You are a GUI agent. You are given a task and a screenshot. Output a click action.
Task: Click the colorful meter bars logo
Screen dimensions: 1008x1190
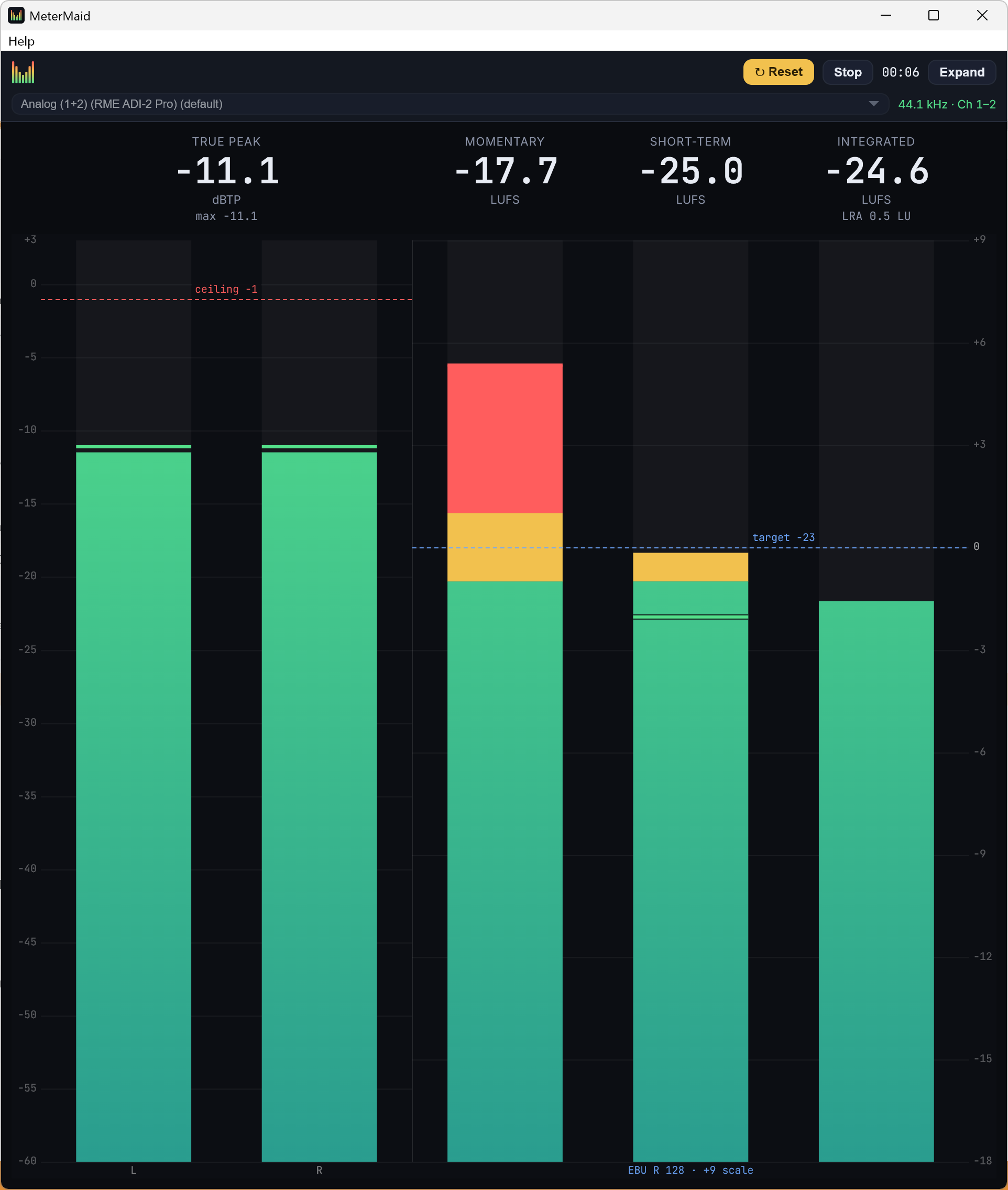point(24,72)
